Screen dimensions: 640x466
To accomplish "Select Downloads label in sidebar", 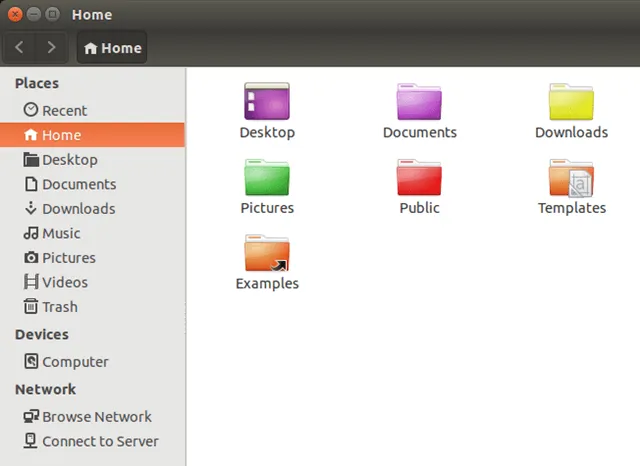I will [79, 209].
